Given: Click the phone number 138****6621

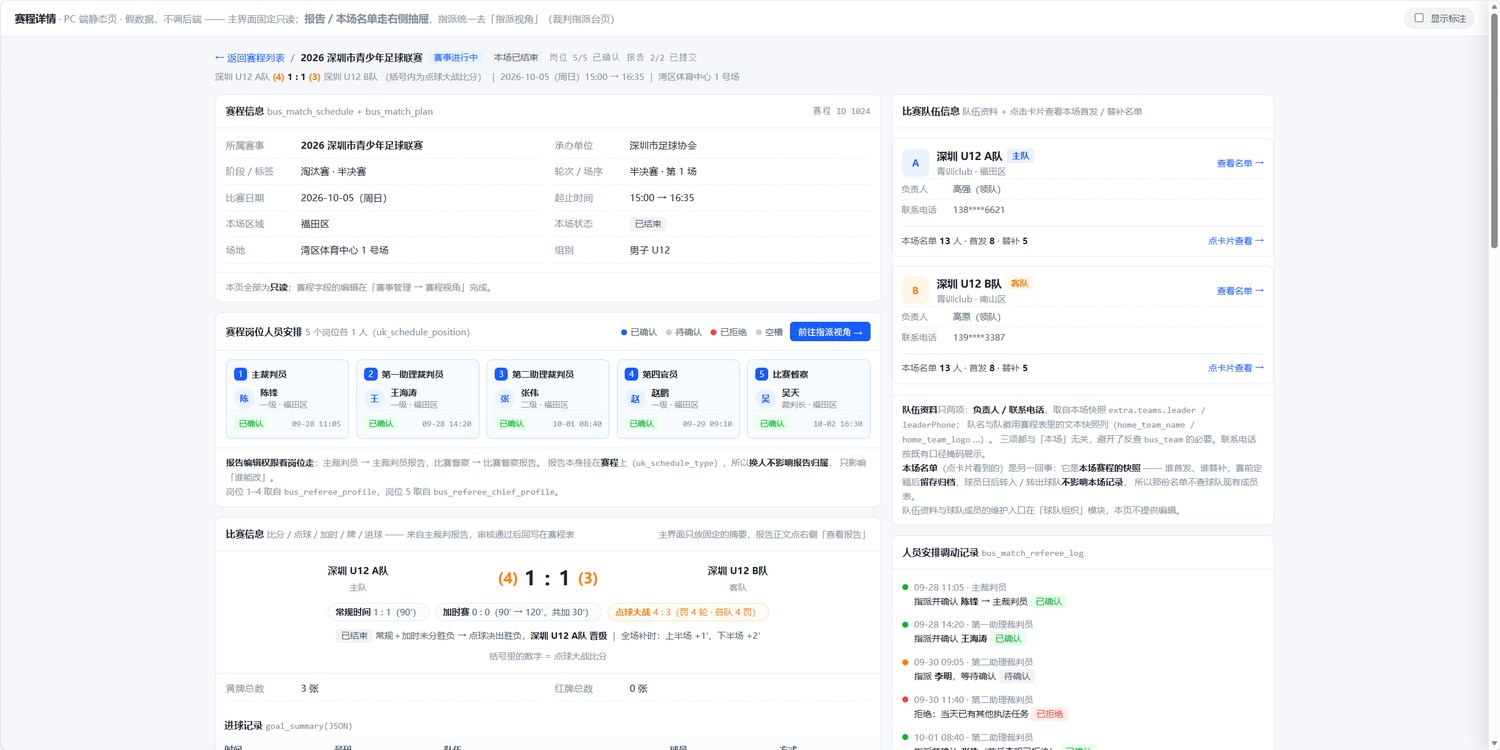Looking at the screenshot, I should click(979, 210).
